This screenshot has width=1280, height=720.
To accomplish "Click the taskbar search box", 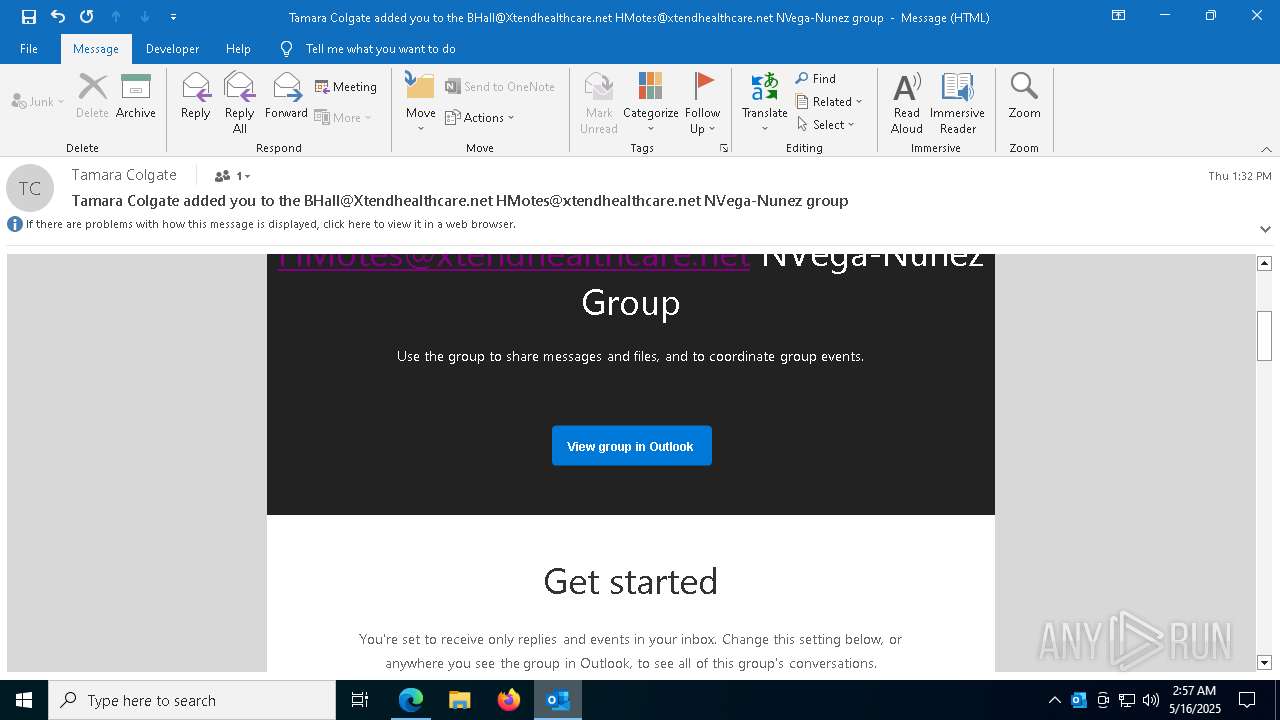I will pyautogui.click(x=192, y=700).
